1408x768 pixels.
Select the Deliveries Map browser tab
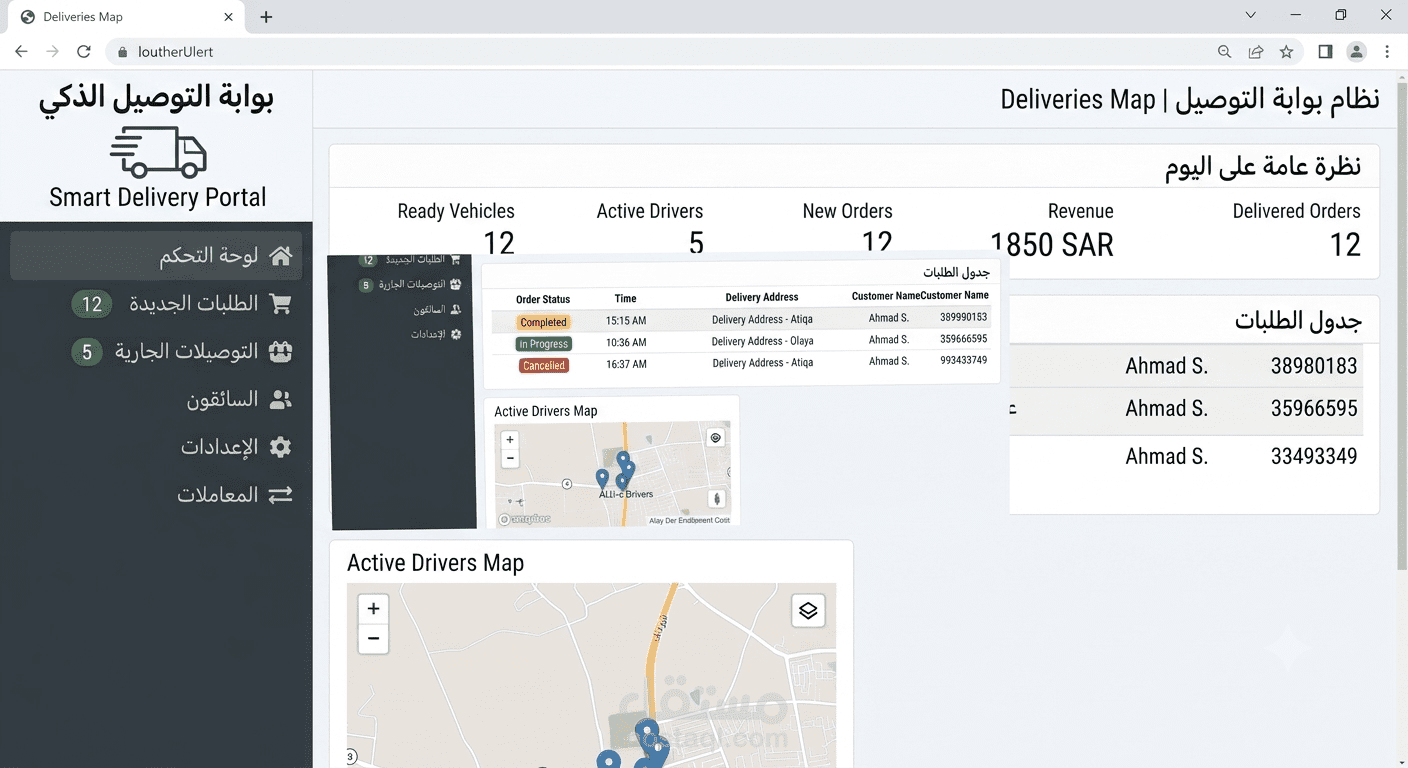(126, 17)
